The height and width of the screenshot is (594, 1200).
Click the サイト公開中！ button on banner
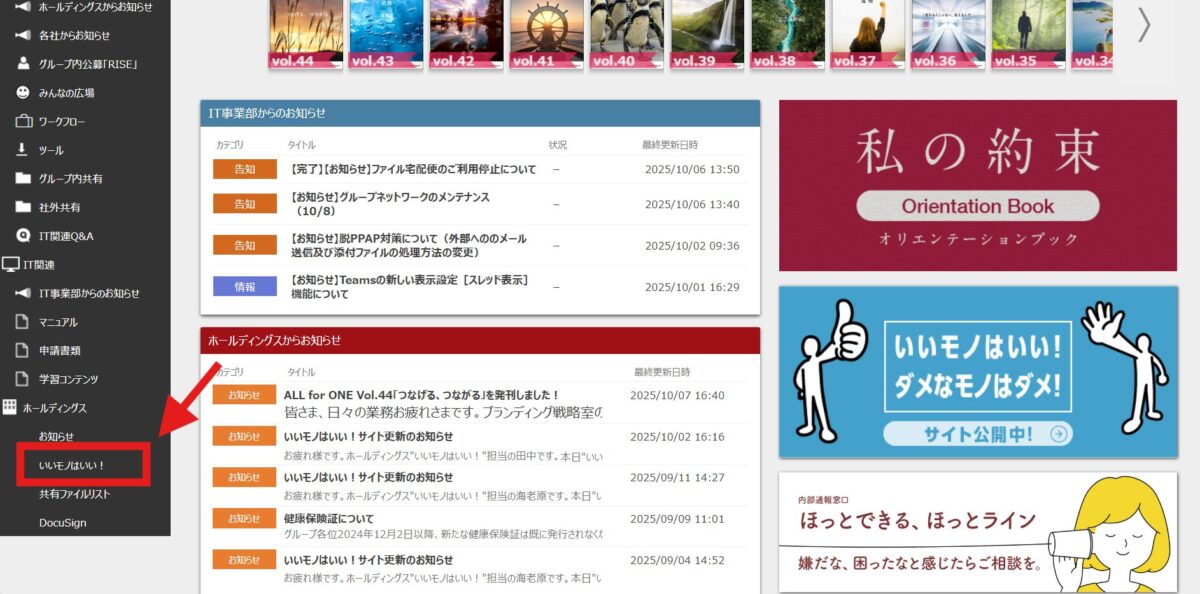point(977,433)
